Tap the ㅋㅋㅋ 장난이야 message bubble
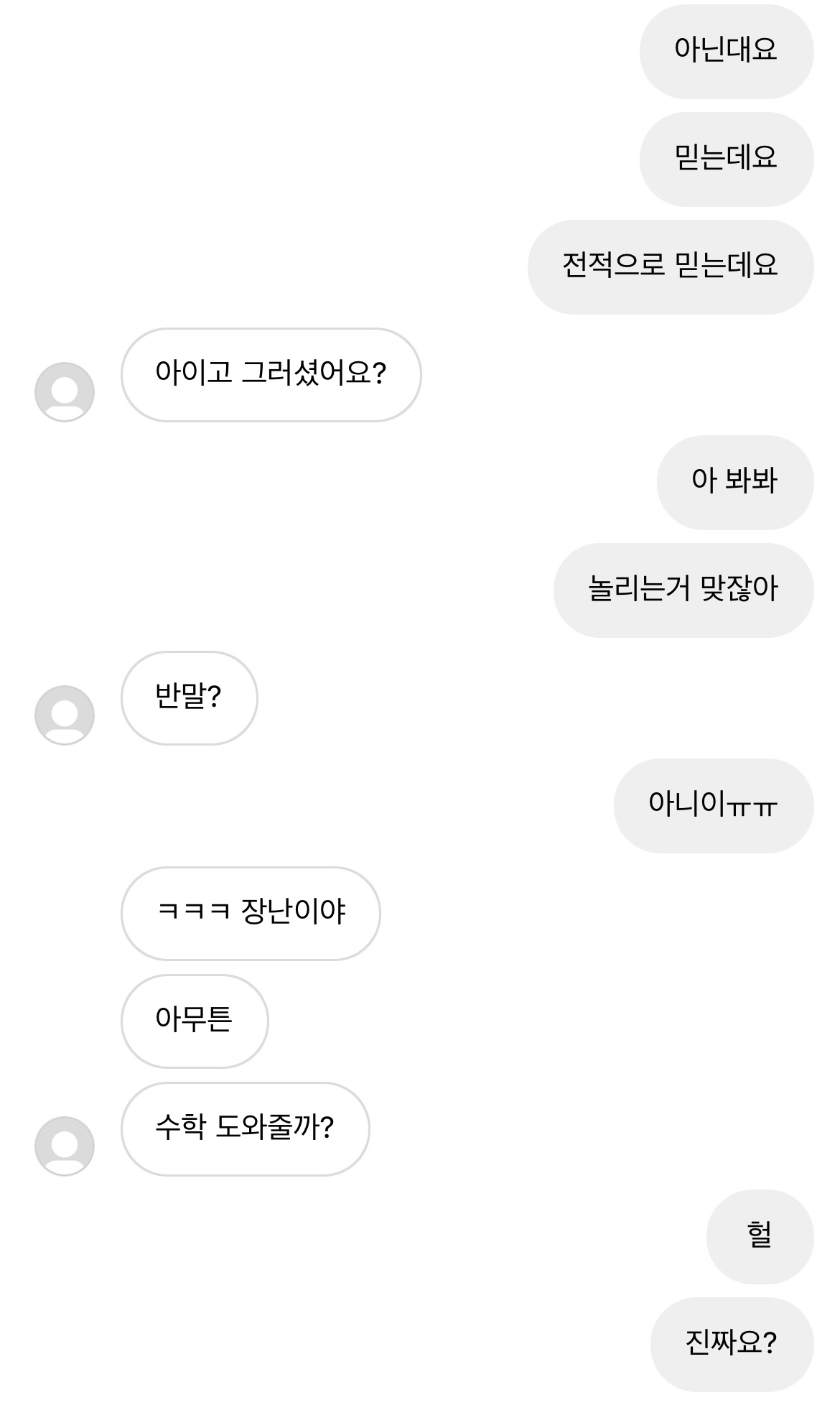Image resolution: width=840 pixels, height=1405 pixels. 251,913
